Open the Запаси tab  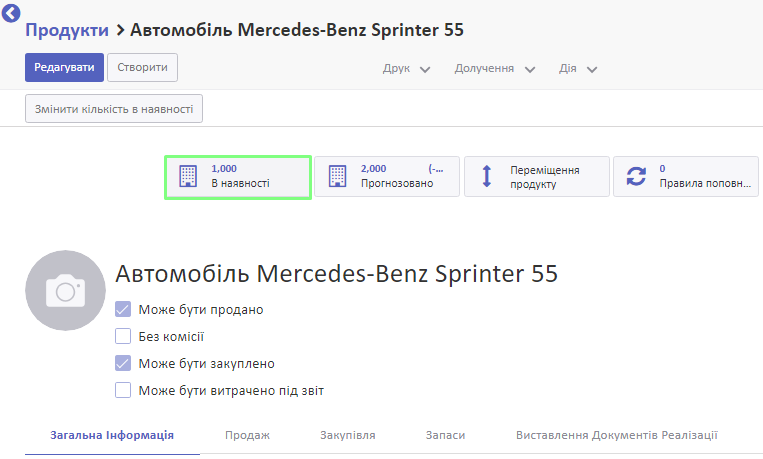pos(445,435)
